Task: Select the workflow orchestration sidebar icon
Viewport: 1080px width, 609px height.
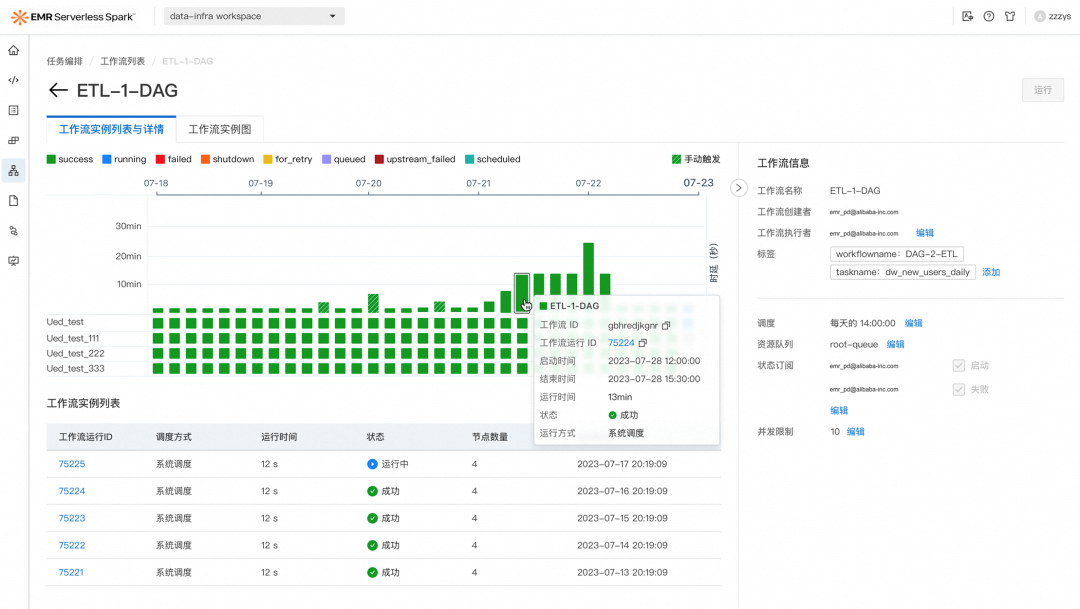Action: coord(13,171)
